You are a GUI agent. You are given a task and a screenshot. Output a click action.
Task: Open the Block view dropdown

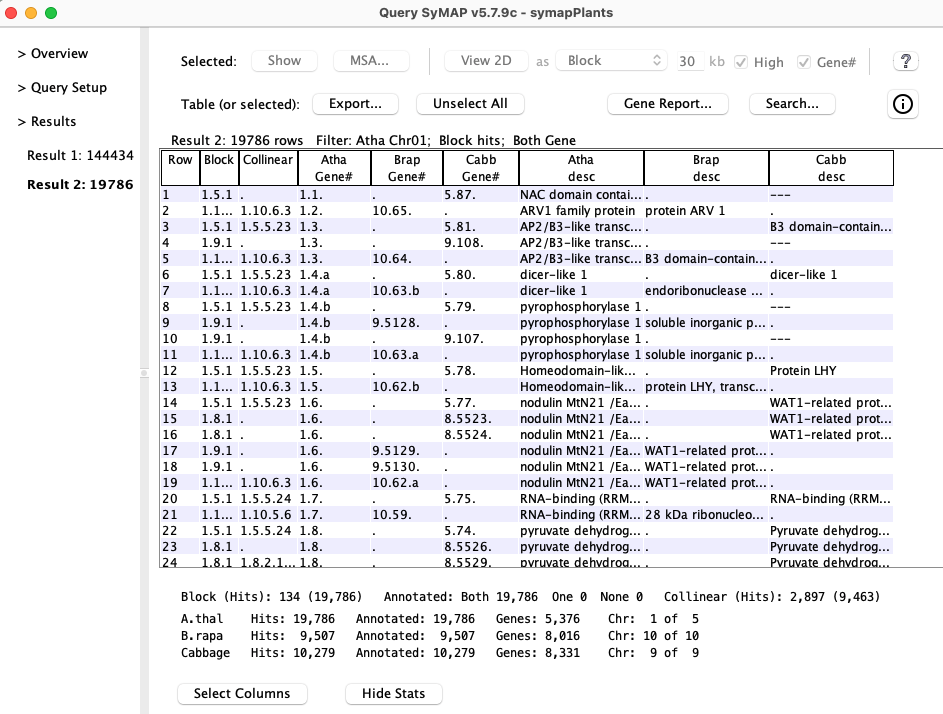610,61
